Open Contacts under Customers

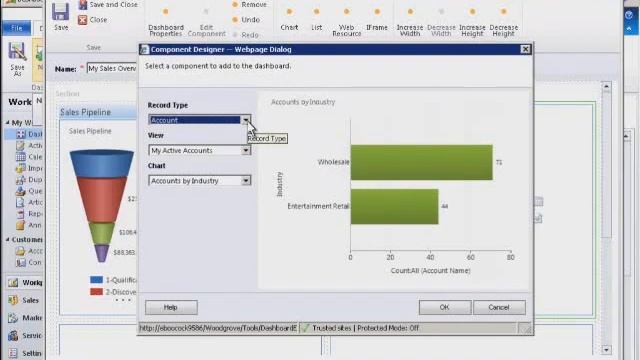pos(29,262)
